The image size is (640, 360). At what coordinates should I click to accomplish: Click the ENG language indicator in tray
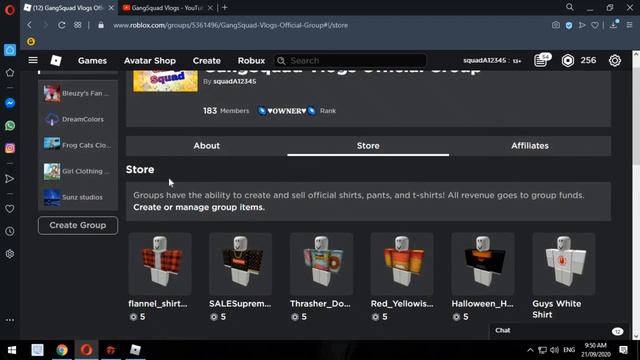[569, 350]
